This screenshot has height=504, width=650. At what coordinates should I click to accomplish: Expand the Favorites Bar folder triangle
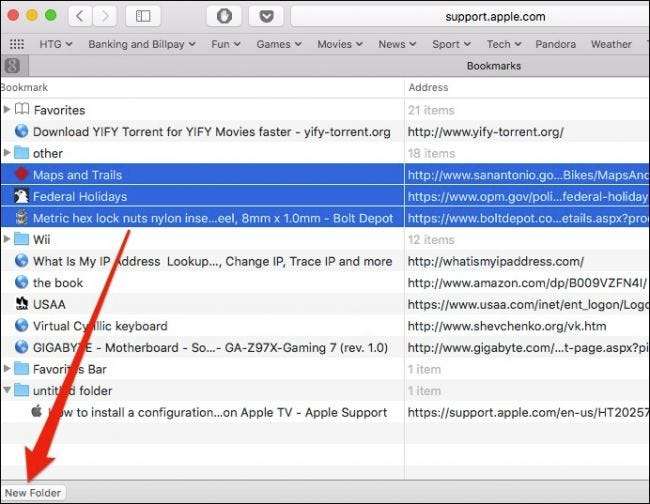(7, 368)
